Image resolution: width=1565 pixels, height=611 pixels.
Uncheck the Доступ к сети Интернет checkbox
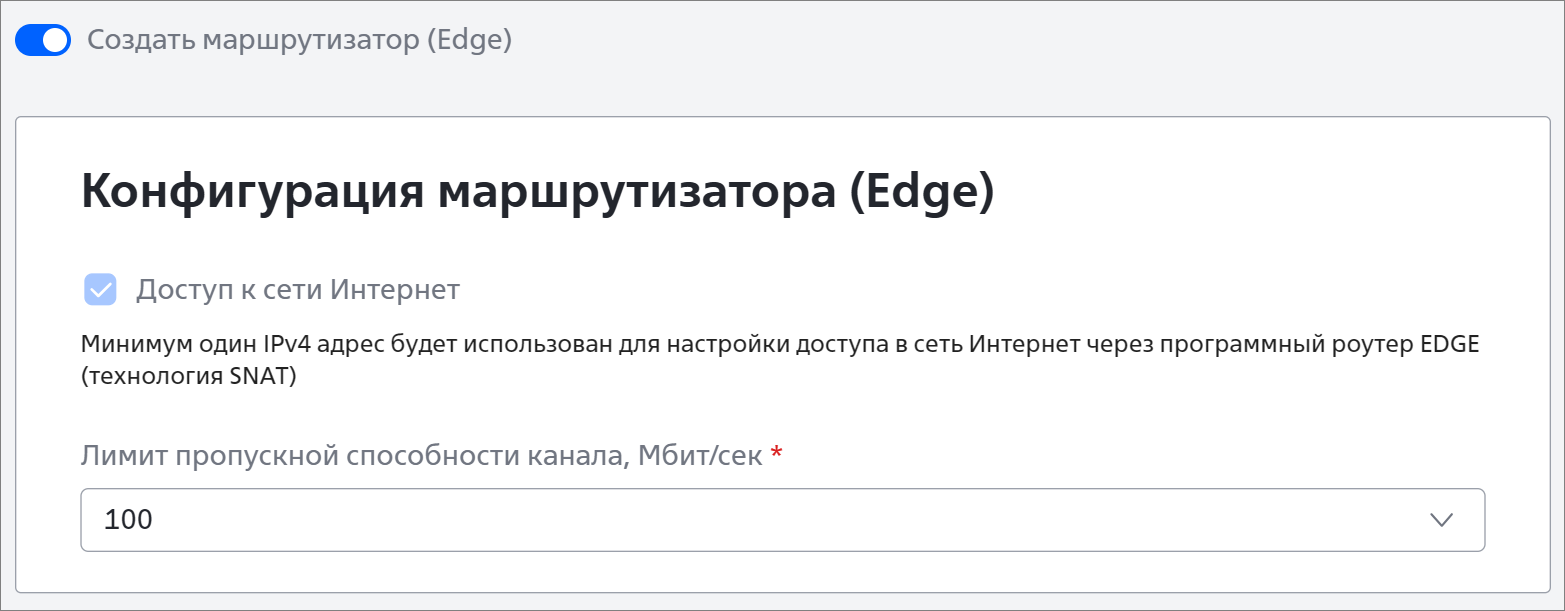click(101, 290)
